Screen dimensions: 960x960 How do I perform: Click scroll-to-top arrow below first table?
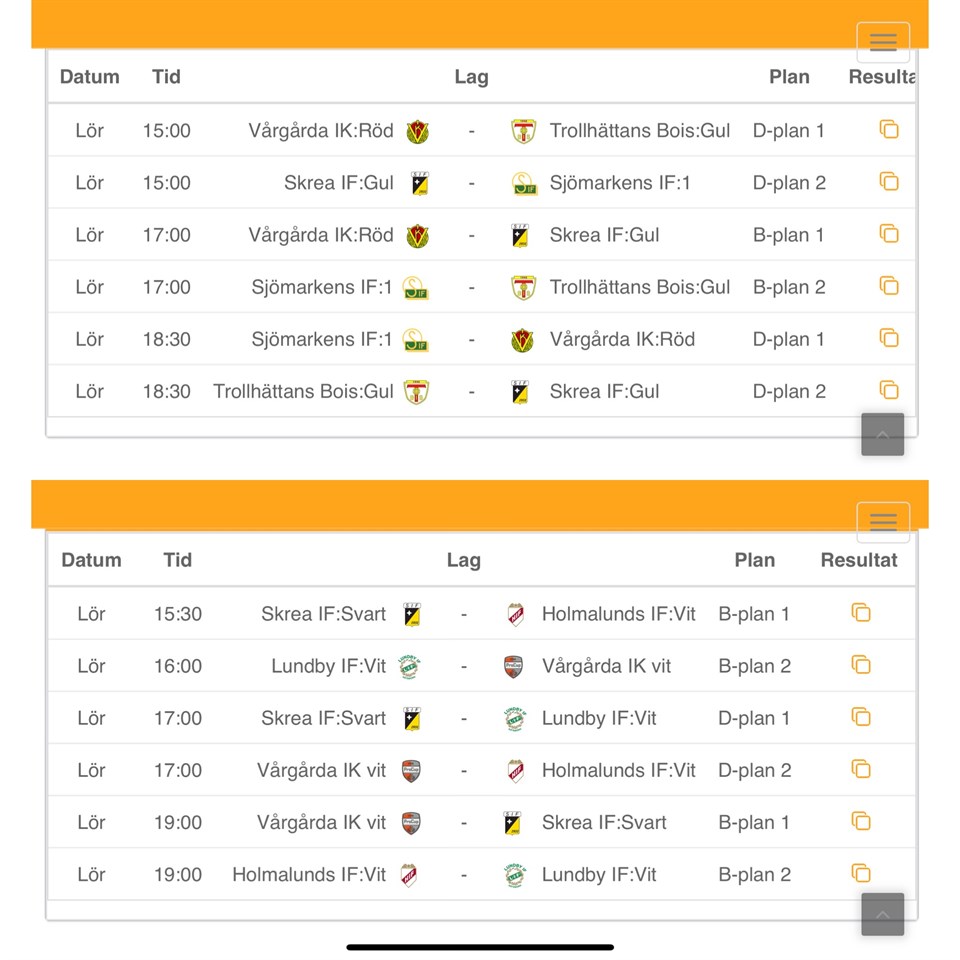pos(882,435)
